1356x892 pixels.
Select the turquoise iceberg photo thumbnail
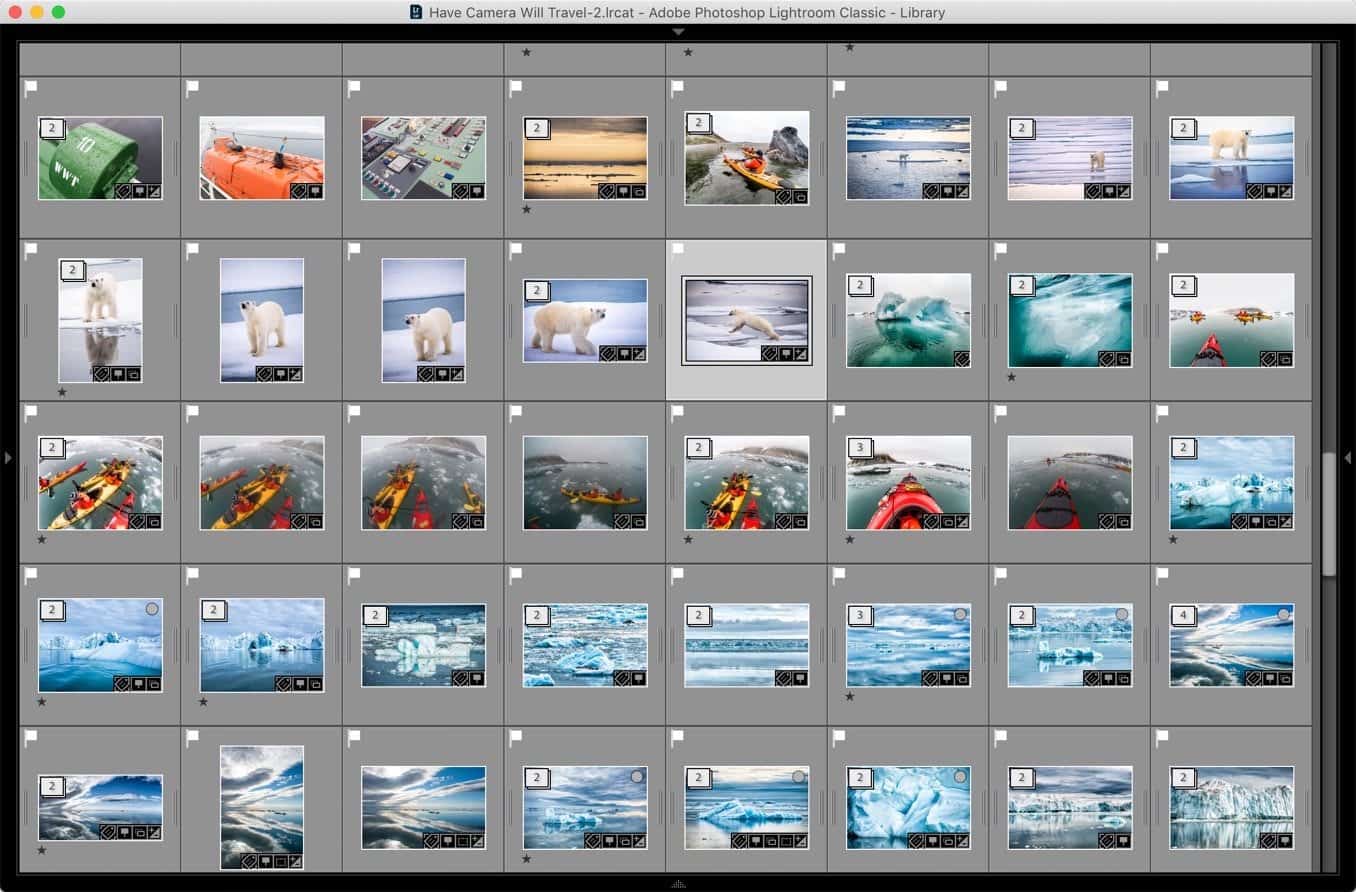pyautogui.click(x=908, y=320)
